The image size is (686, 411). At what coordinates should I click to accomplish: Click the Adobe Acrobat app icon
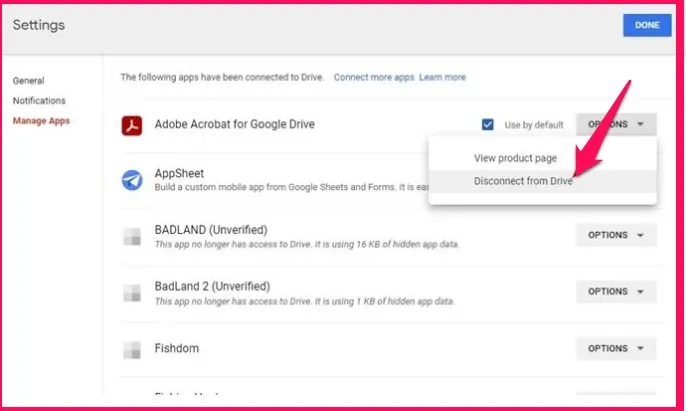[x=132, y=125]
